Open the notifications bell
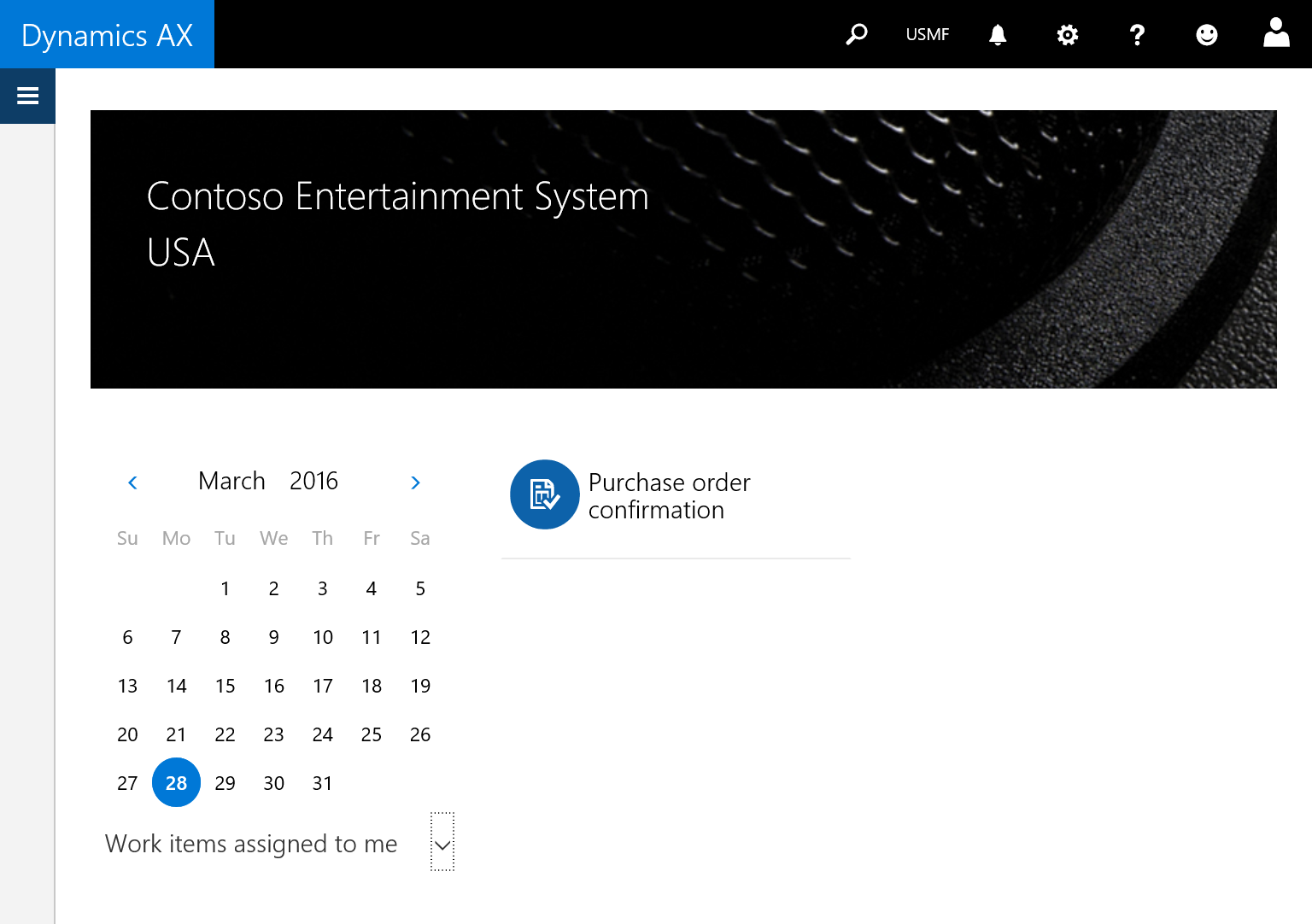The width and height of the screenshot is (1312, 924). coord(998,34)
